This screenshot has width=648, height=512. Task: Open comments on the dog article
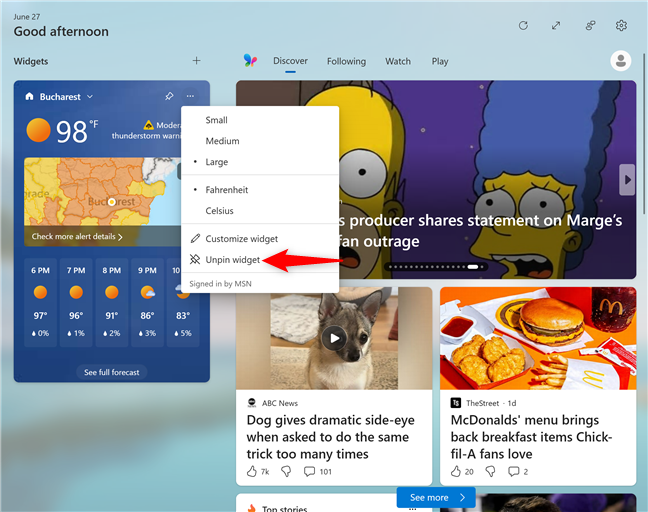pyautogui.click(x=309, y=472)
